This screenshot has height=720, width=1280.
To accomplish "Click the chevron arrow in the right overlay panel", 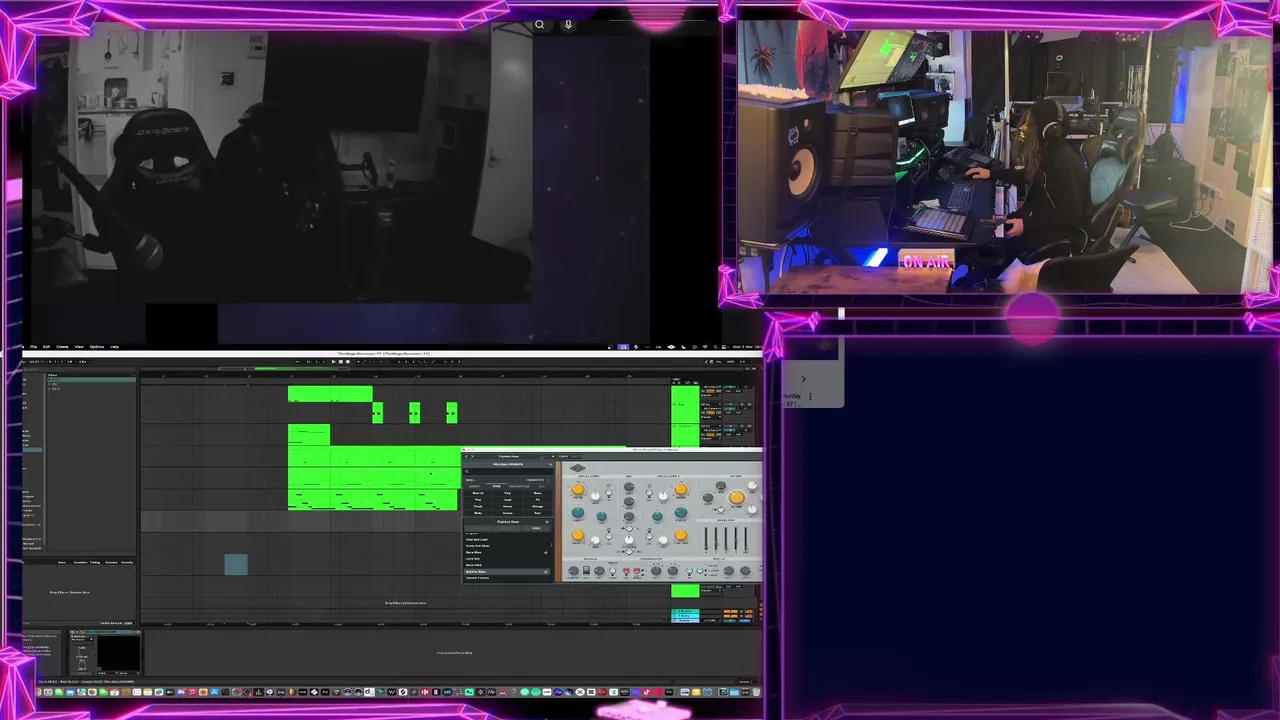I will coord(803,379).
